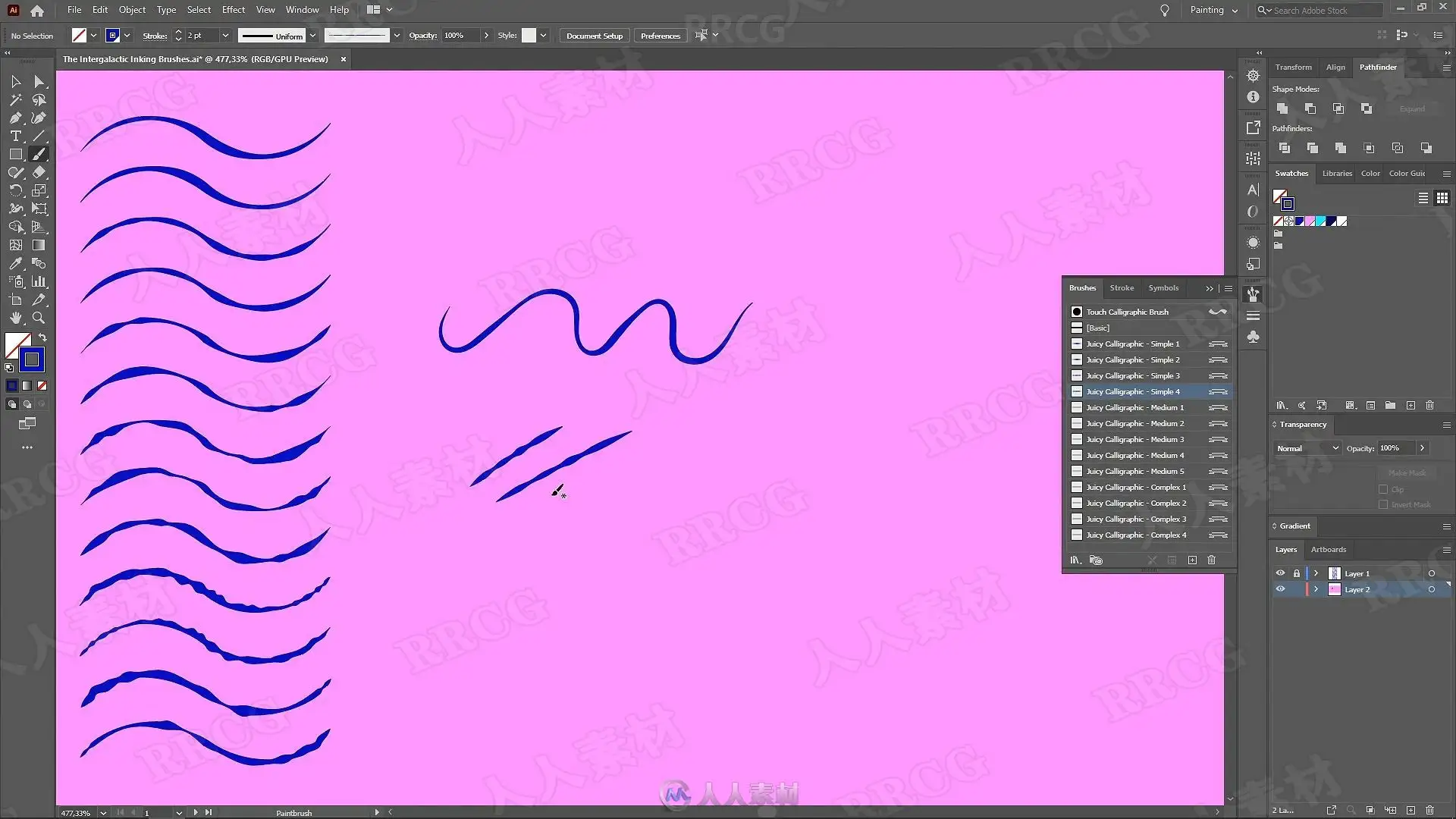Delete selected layer with trash icon
The image size is (1456, 819).
click(1430, 811)
